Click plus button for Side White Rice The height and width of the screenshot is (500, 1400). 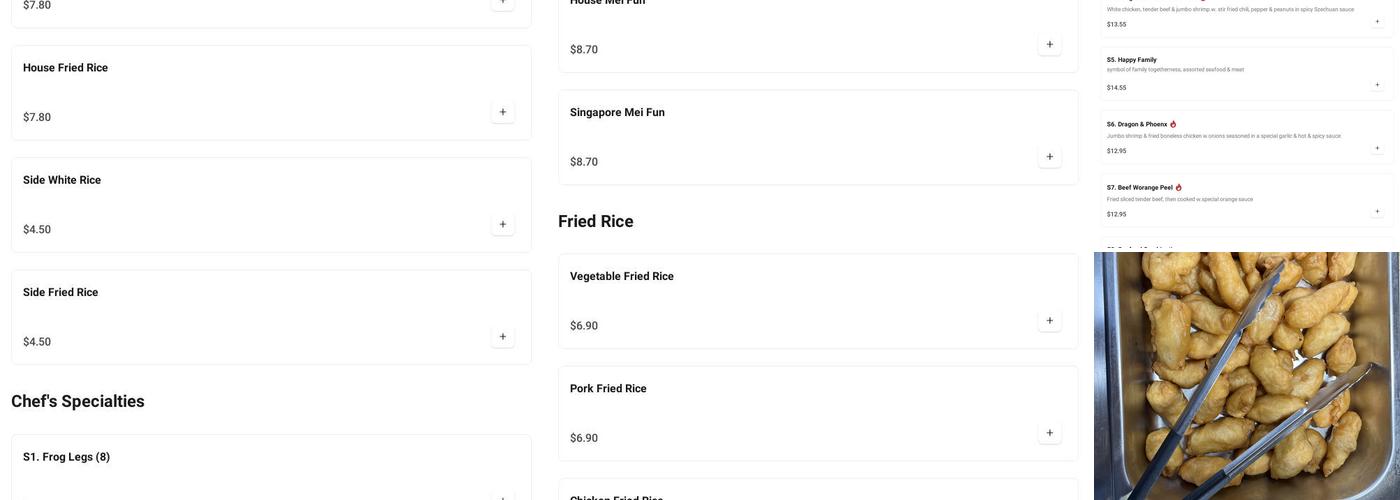pos(503,224)
